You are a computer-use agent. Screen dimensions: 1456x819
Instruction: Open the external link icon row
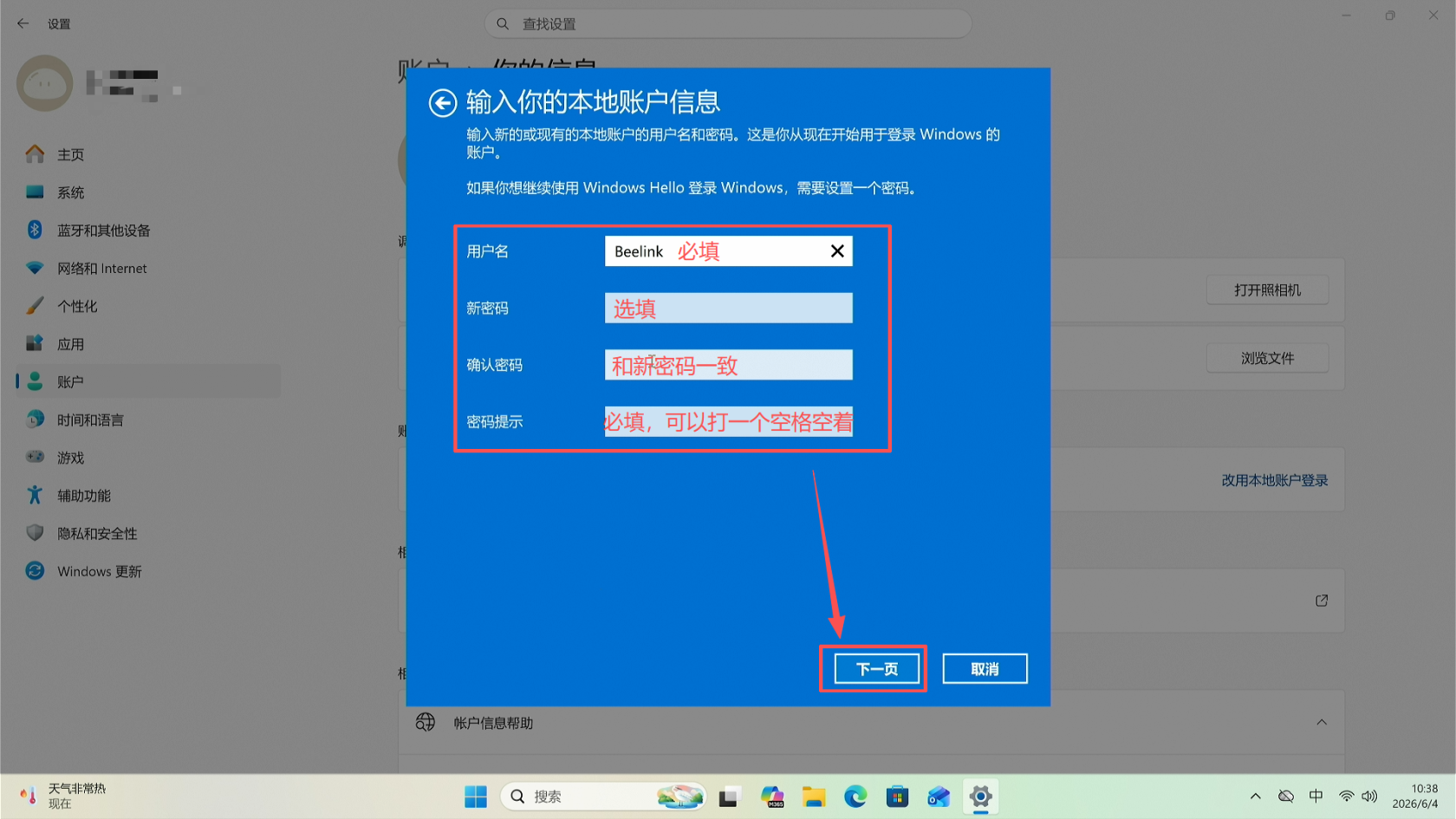point(1322,601)
